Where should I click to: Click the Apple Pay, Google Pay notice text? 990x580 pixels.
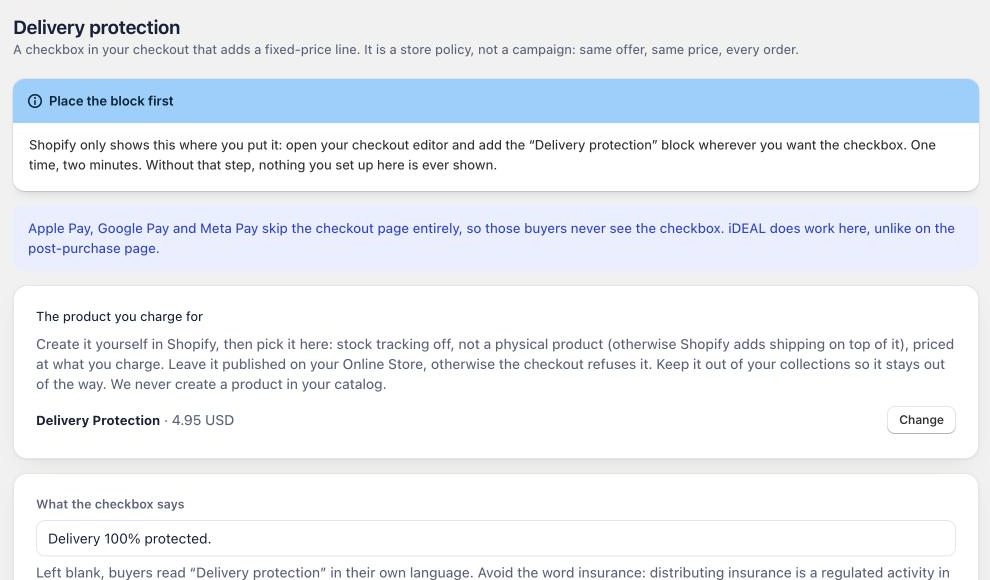[491, 239]
